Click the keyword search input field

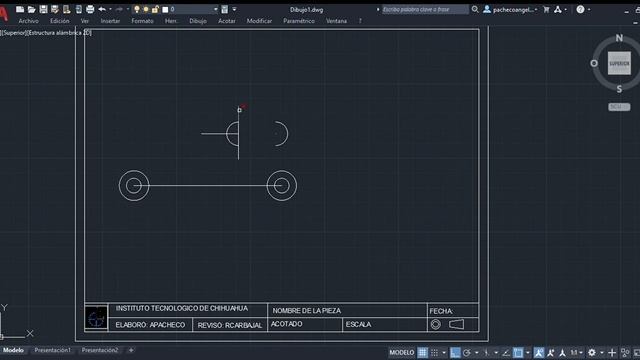coord(425,9)
